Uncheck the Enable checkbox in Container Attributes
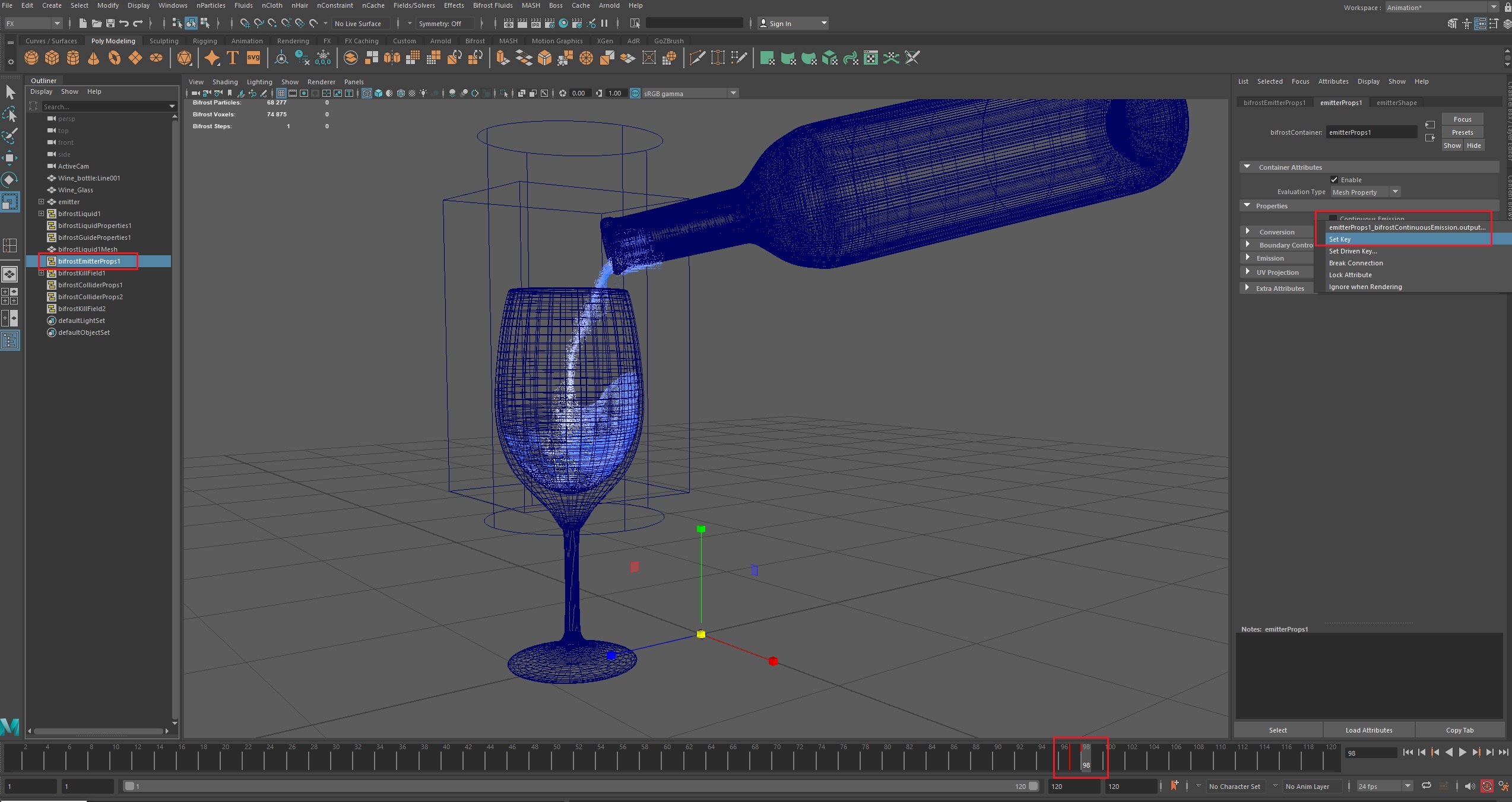Screen dimensions: 1512x802 click(x=1335, y=180)
